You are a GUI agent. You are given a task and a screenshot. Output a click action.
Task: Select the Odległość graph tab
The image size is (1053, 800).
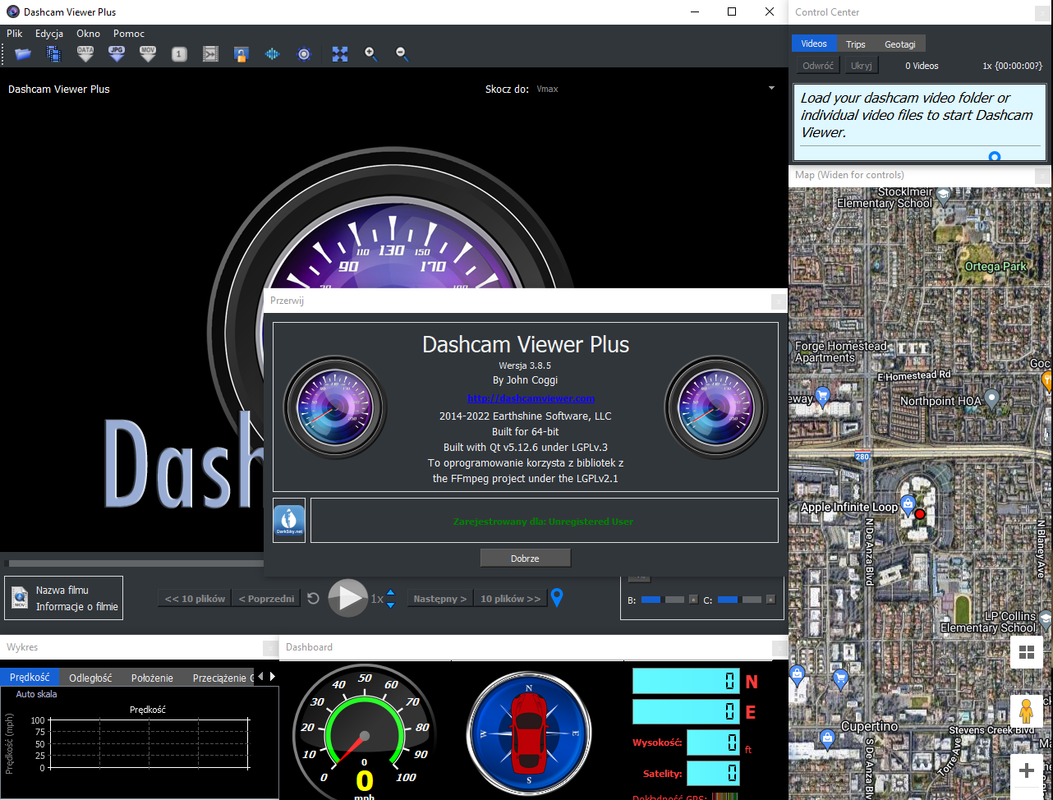pos(90,678)
